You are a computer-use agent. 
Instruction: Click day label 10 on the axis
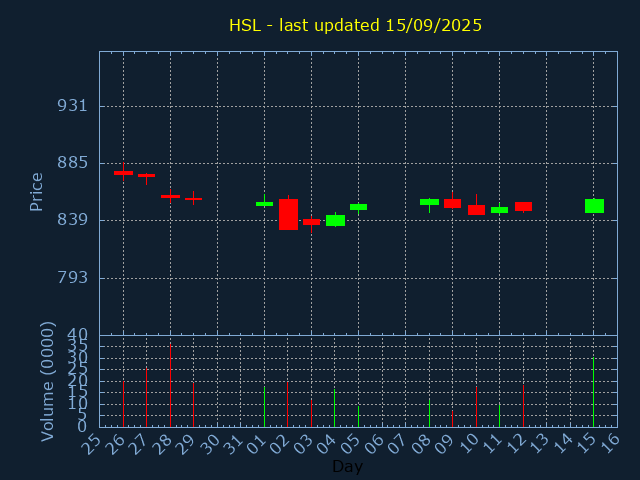pyautogui.click(x=467, y=445)
